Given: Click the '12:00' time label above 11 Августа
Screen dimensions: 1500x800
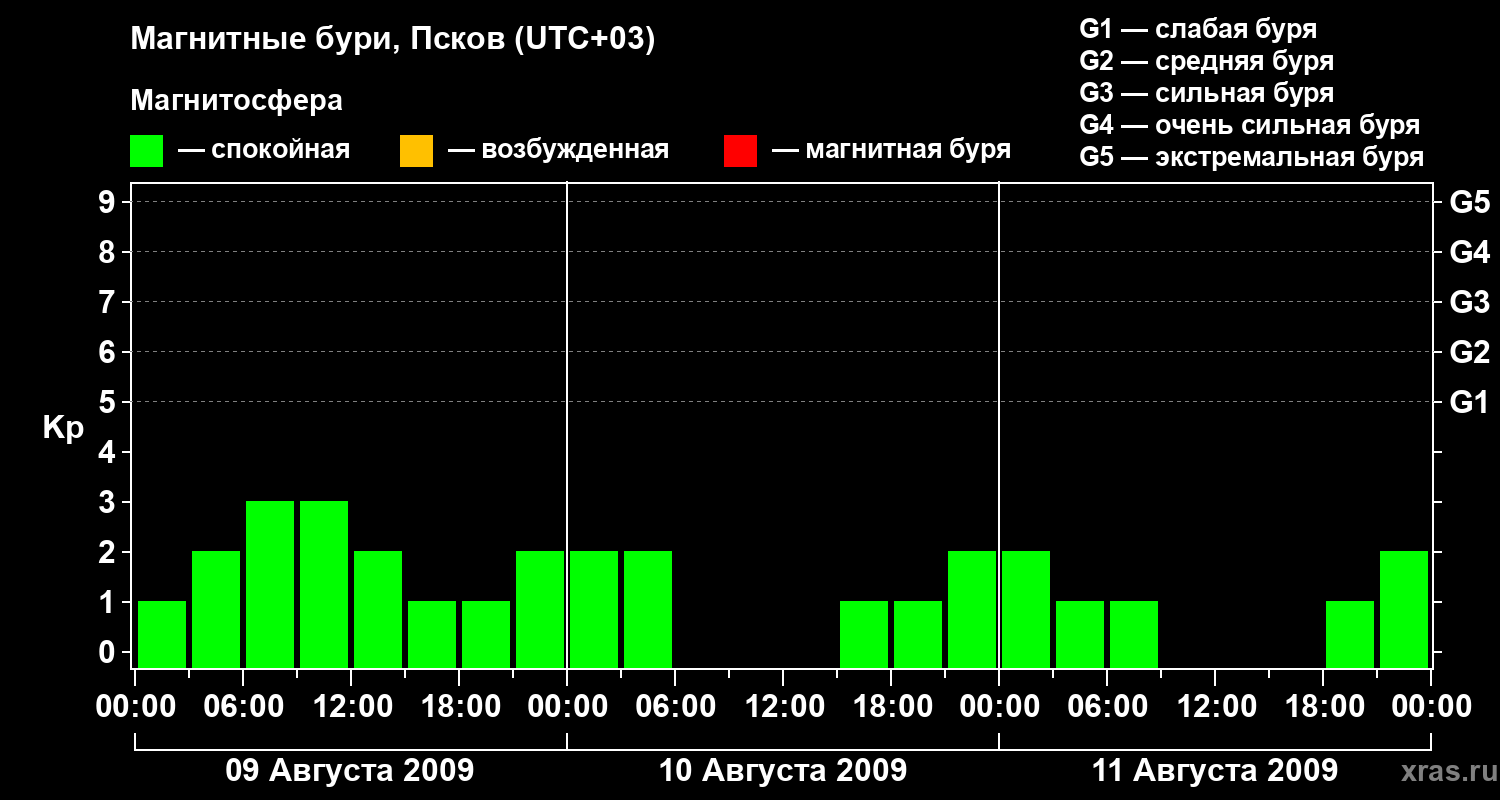Looking at the screenshot, I should (1215, 706).
